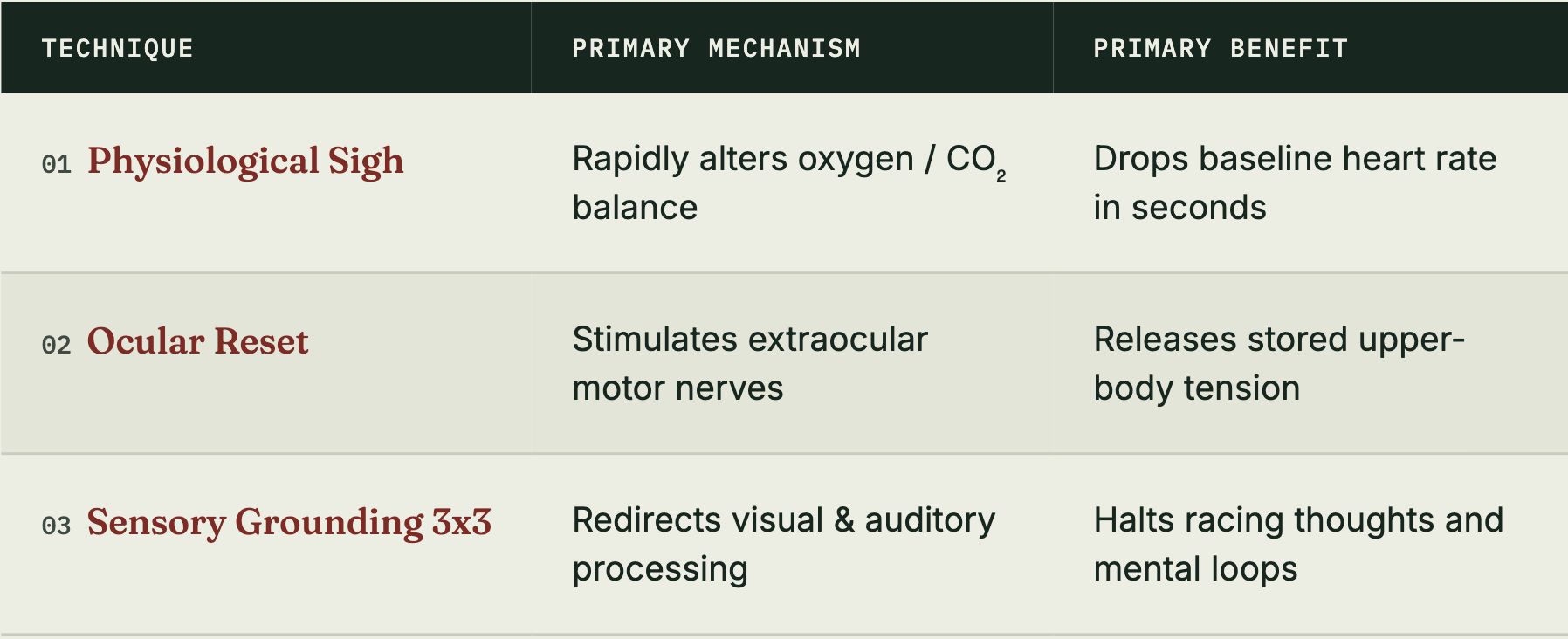This screenshot has height=639, width=1568.
Task: Select the 'Rapidly alters oxygen / CO2 balance' cell
Action: [x=789, y=183]
